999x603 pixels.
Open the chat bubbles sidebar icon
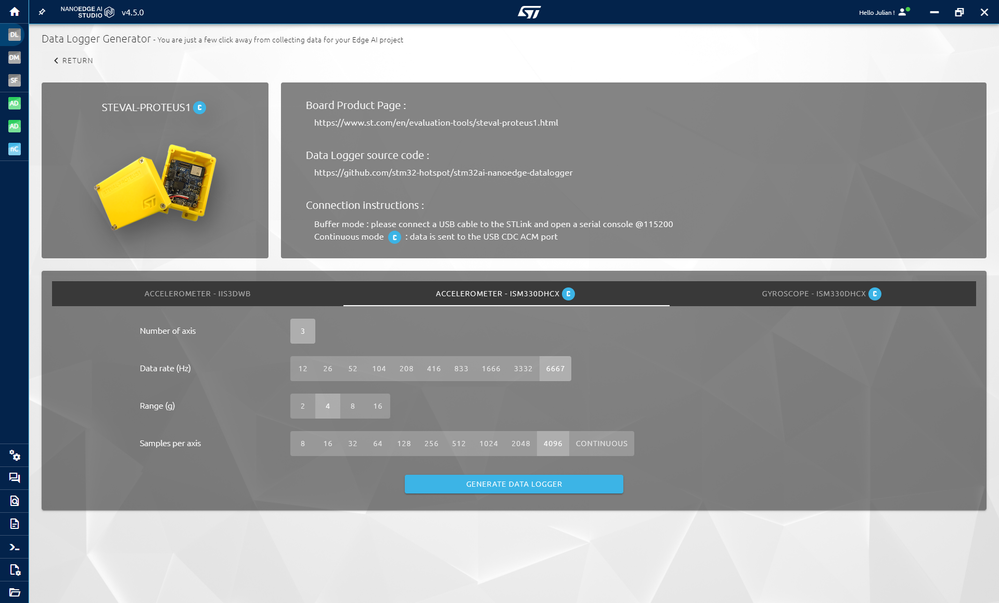[14, 478]
